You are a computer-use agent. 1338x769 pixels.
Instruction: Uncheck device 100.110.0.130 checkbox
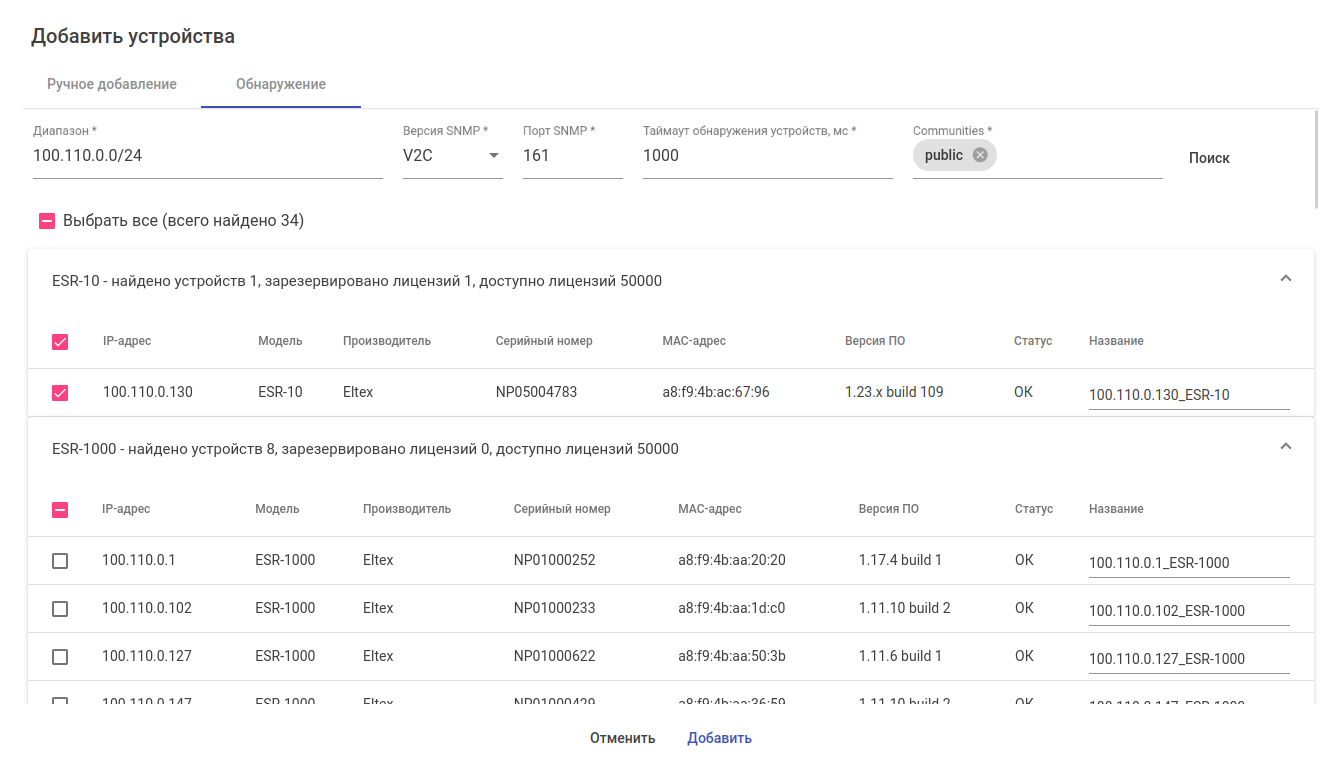(60, 393)
